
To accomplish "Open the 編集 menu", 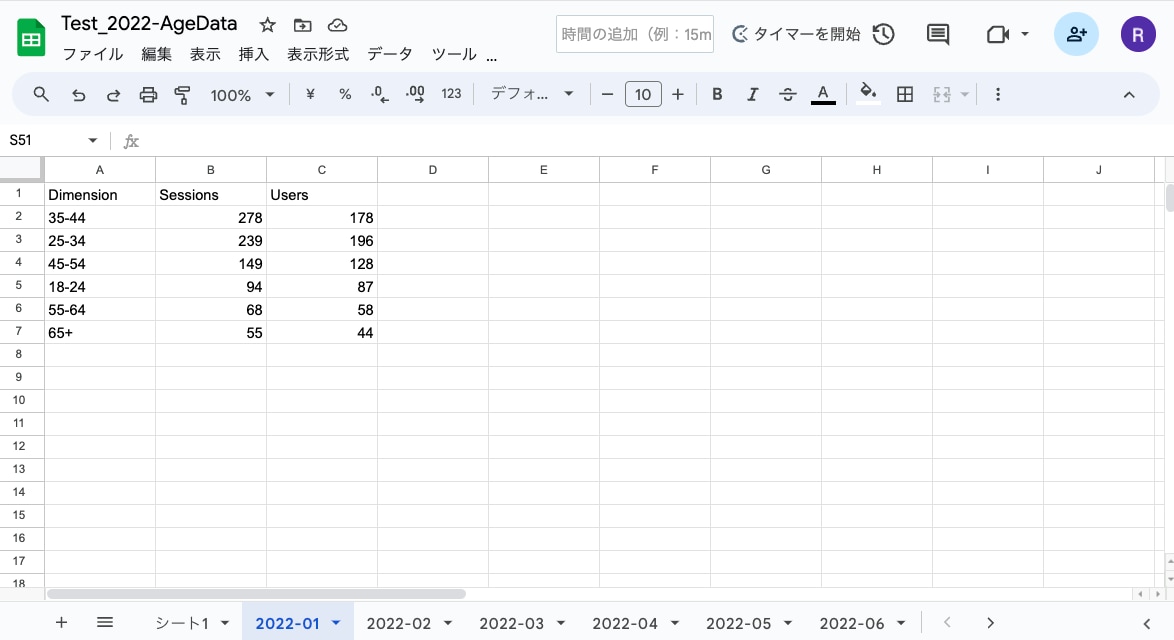I will pyautogui.click(x=156, y=54).
